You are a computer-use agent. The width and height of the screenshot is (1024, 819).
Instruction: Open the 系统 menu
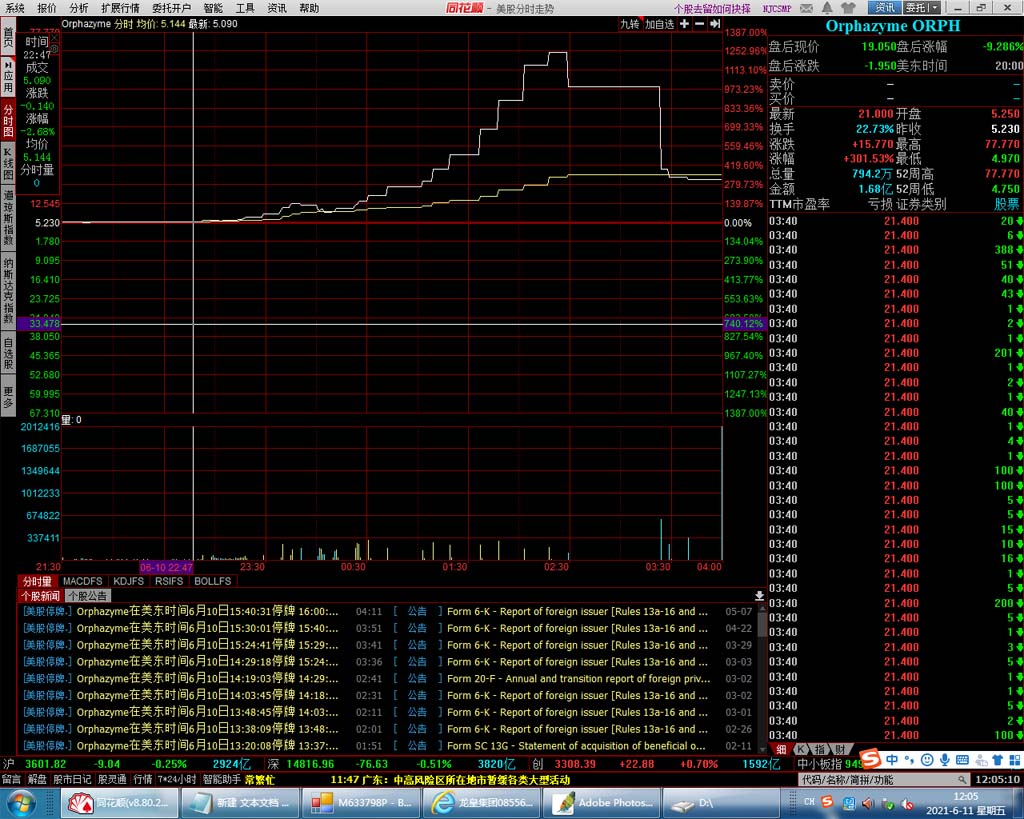14,8
